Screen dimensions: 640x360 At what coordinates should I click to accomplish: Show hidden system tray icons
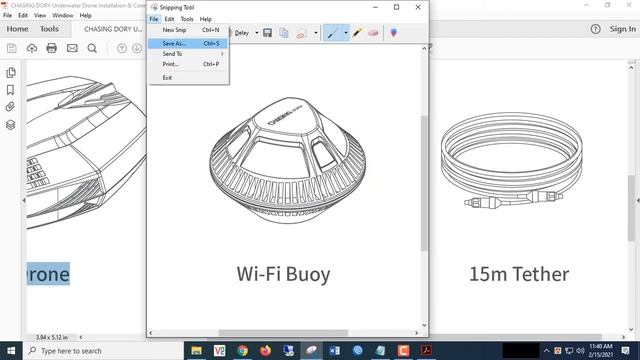(547, 351)
